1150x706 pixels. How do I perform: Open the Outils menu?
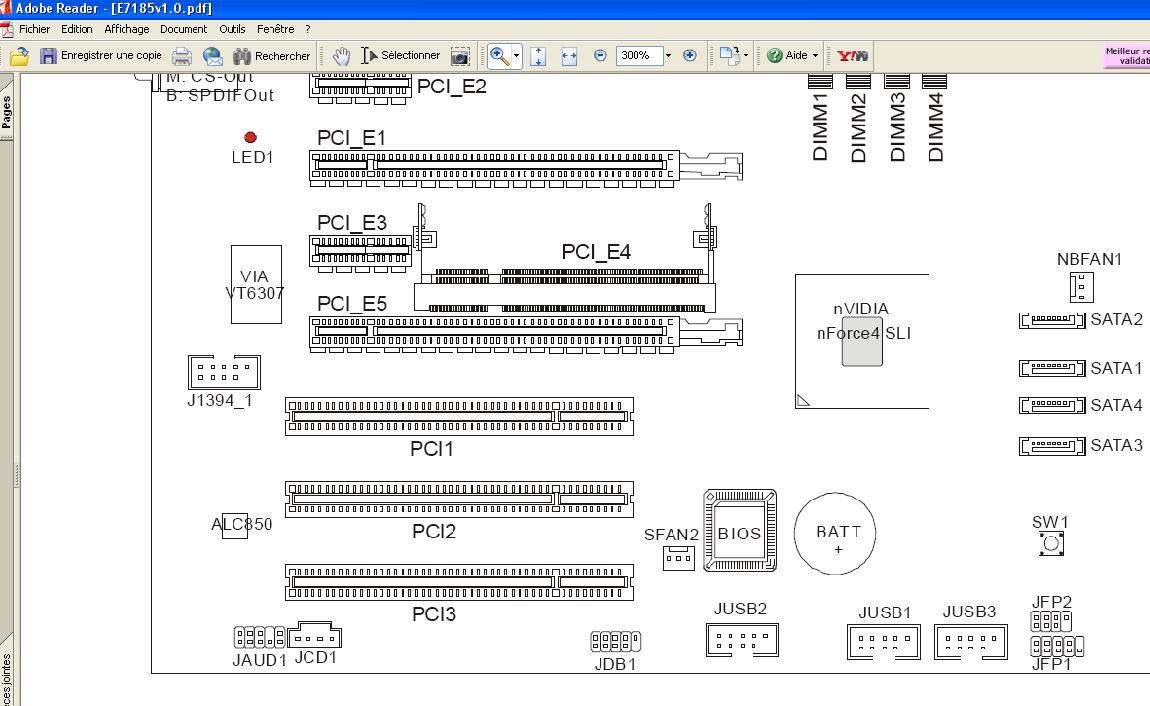(232, 29)
